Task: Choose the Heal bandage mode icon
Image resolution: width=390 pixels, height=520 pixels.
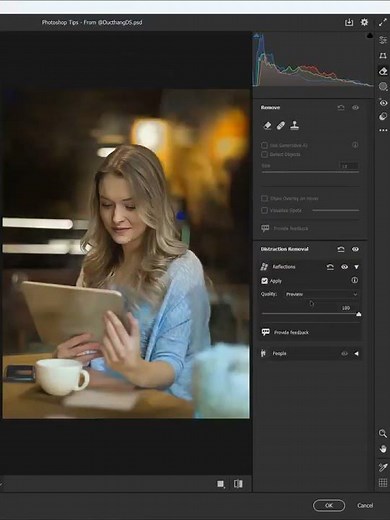Action: (281, 126)
